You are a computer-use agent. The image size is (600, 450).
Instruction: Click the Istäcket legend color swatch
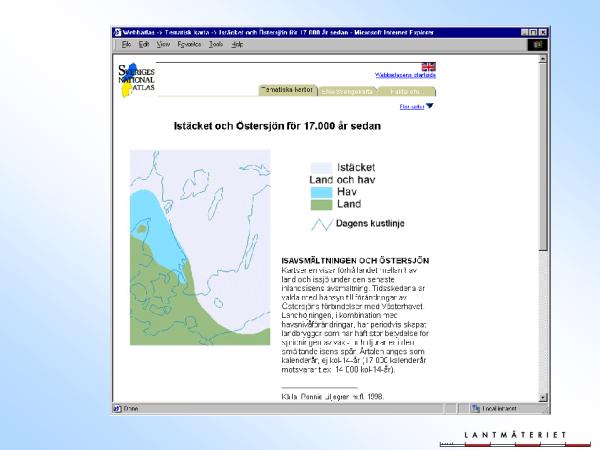320,167
